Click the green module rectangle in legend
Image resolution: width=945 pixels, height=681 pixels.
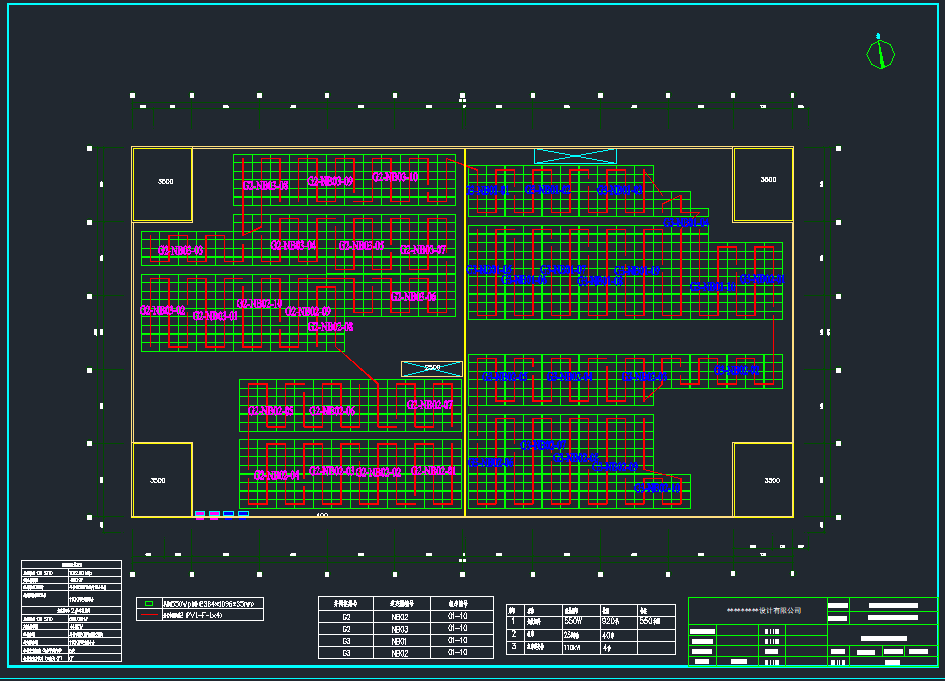[149, 604]
